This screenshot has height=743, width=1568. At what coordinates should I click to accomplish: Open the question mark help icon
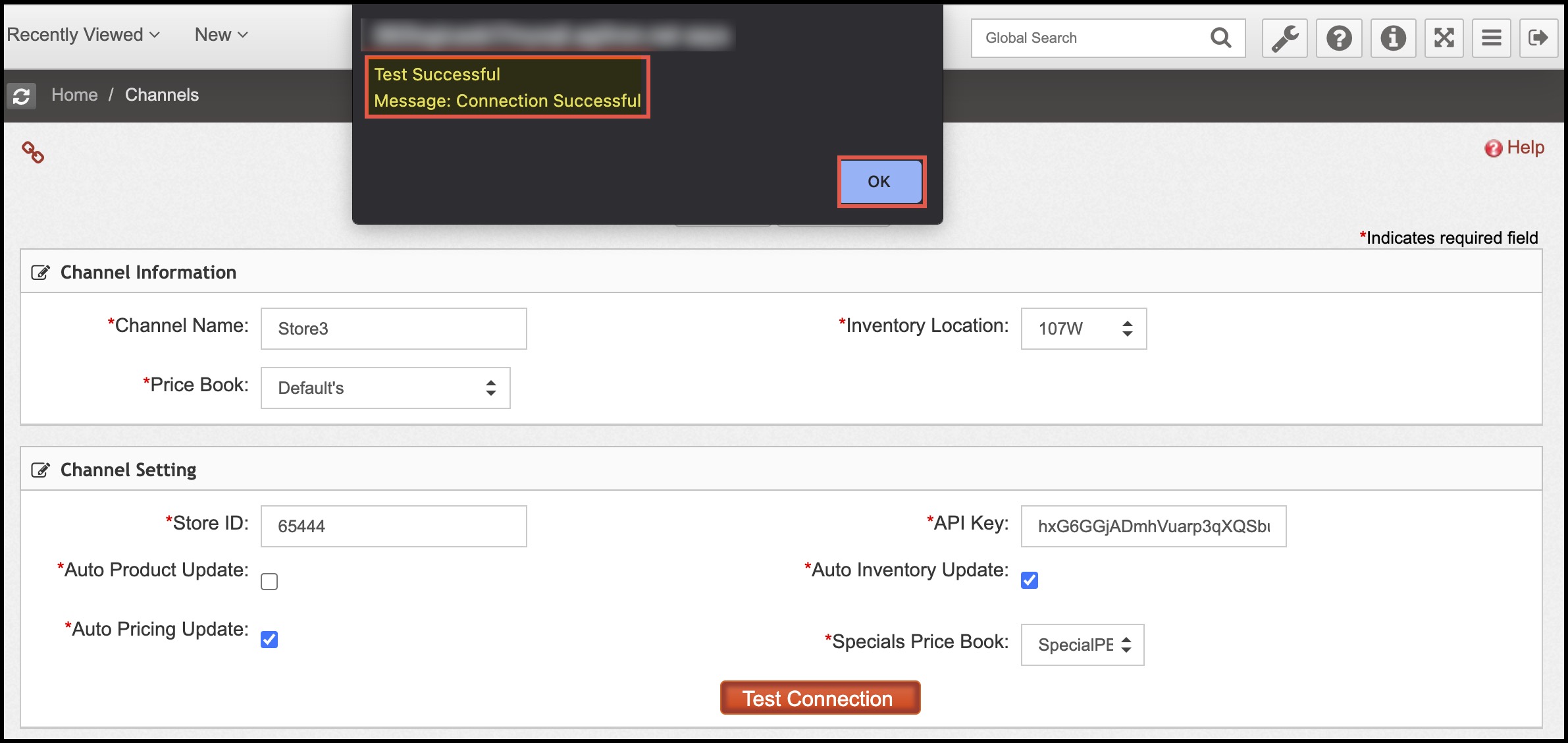[1339, 38]
